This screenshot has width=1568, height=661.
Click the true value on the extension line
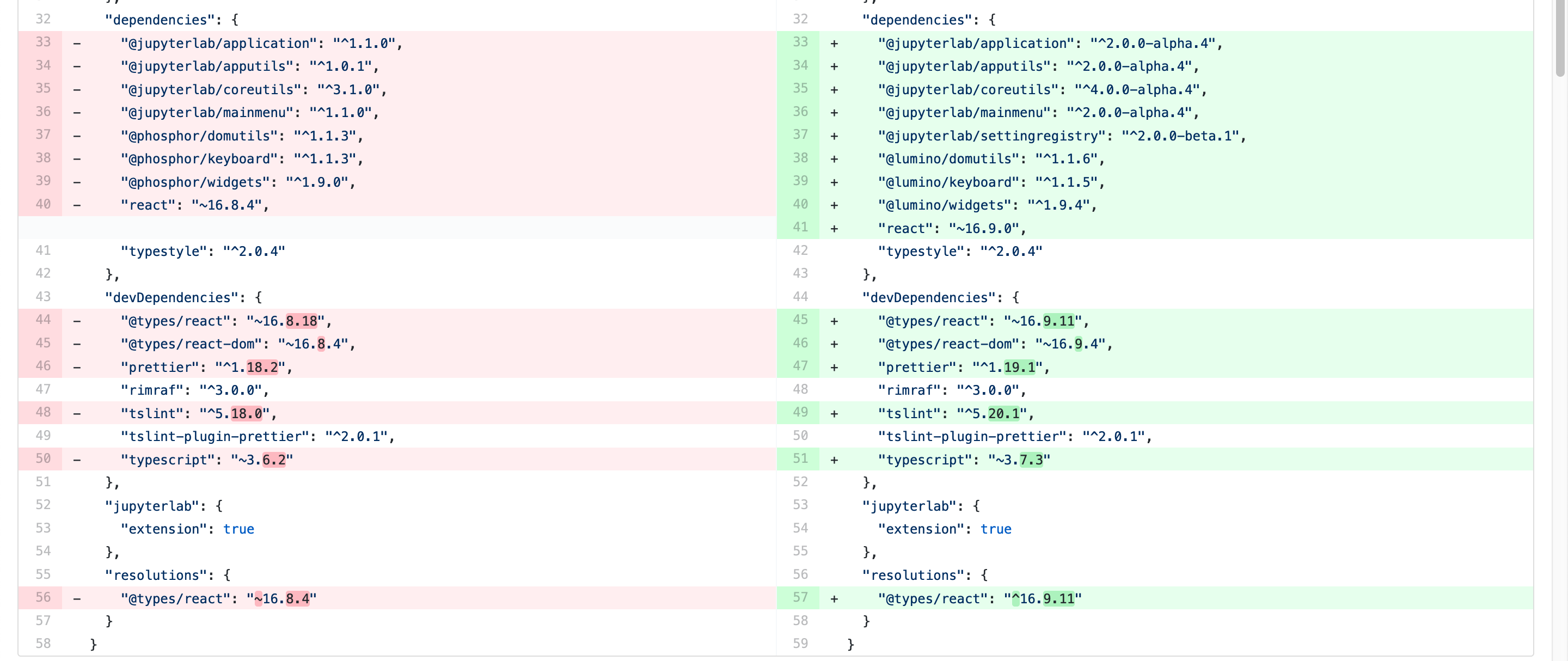point(238,528)
